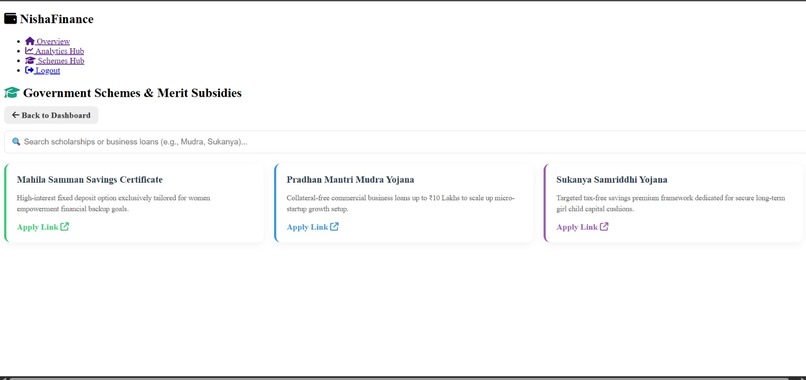The width and height of the screenshot is (806, 380).
Task: Click the Overview home icon
Action: (x=30, y=41)
